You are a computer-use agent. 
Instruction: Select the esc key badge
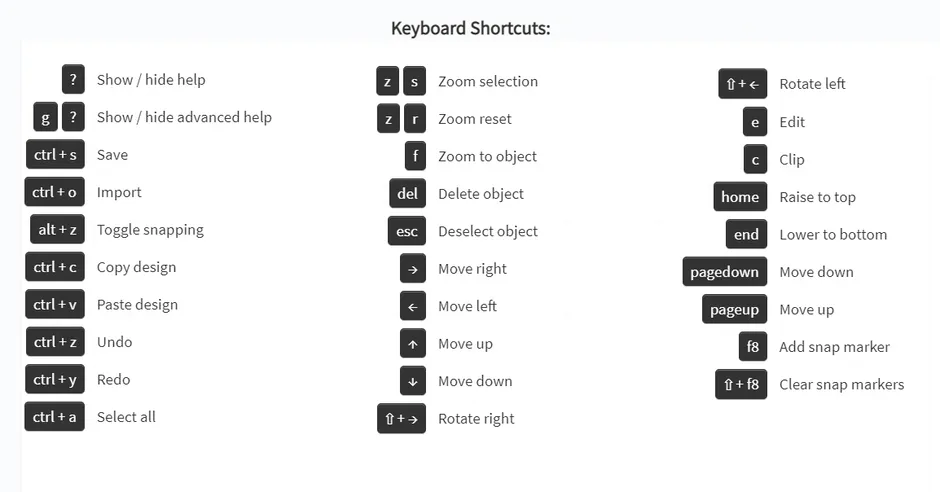pos(407,231)
